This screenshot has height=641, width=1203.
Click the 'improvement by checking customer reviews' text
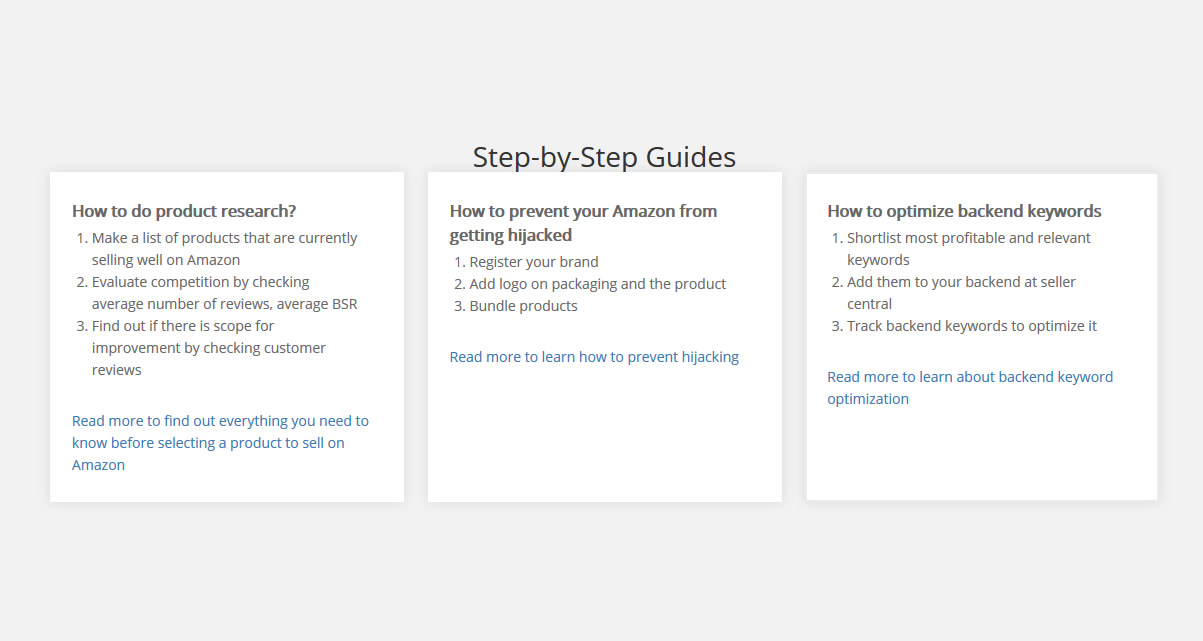click(x=209, y=359)
